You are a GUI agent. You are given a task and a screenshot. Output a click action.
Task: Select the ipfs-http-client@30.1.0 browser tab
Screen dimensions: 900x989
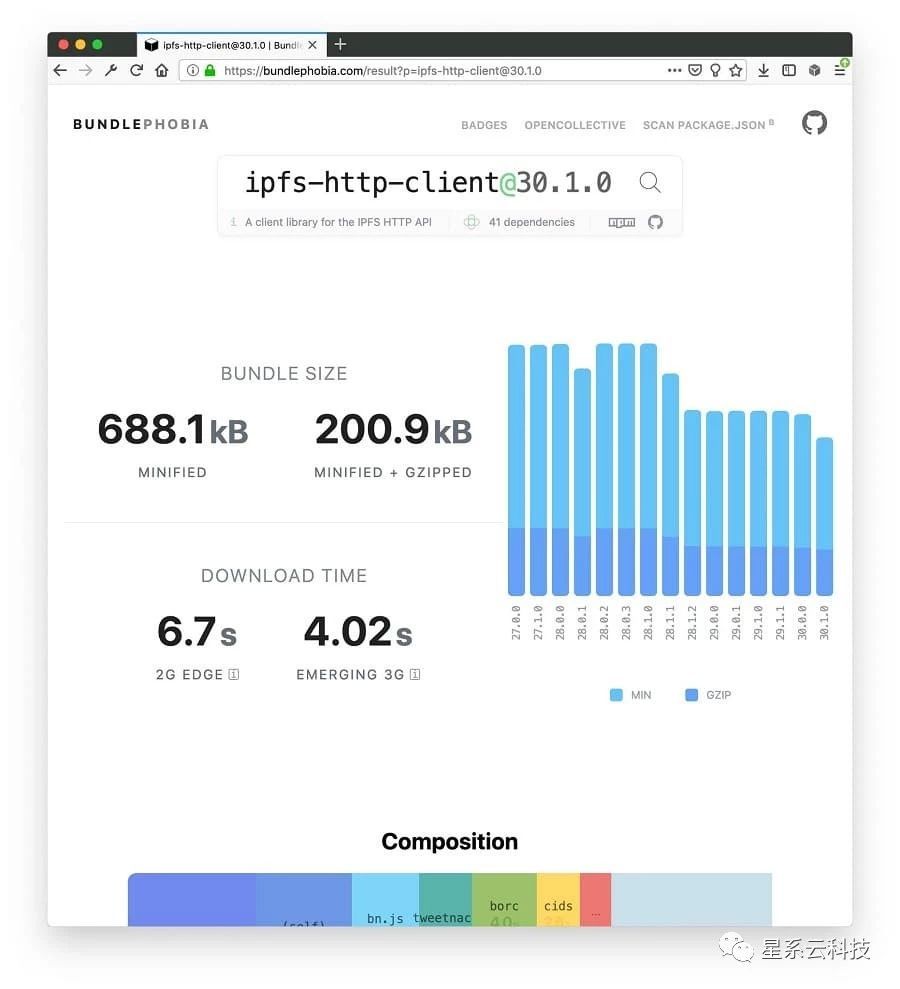[x=231, y=45]
